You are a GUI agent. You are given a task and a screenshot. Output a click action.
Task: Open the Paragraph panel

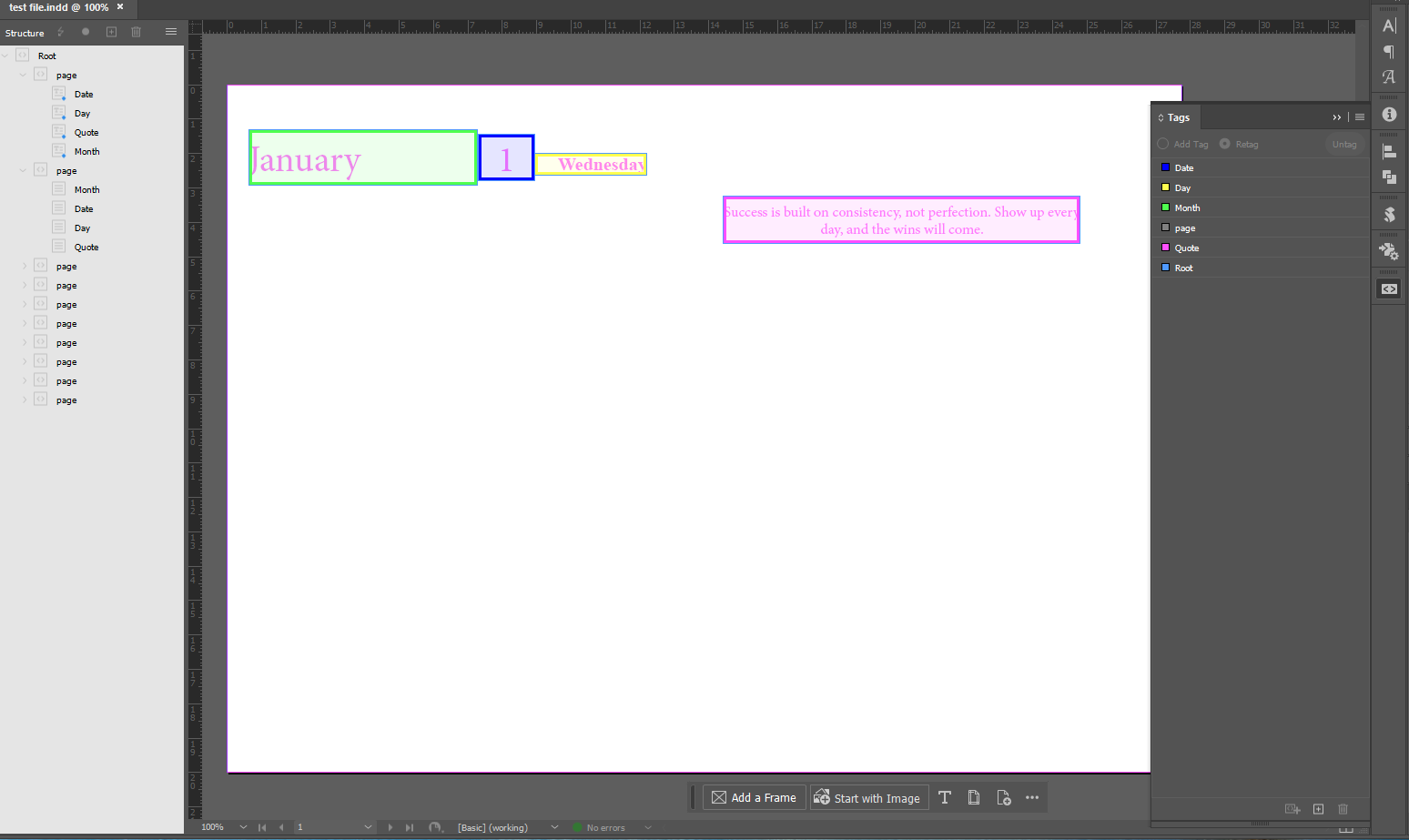pyautogui.click(x=1389, y=52)
